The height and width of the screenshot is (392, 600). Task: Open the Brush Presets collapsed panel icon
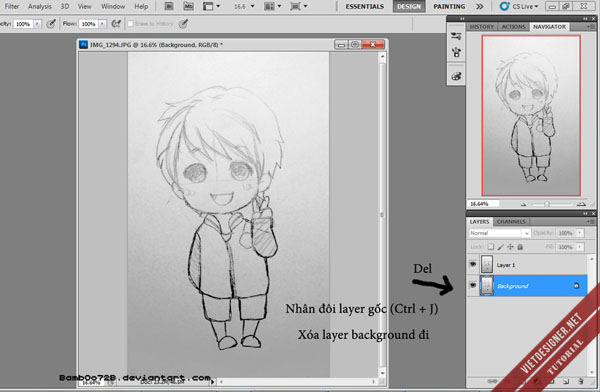coord(456,36)
